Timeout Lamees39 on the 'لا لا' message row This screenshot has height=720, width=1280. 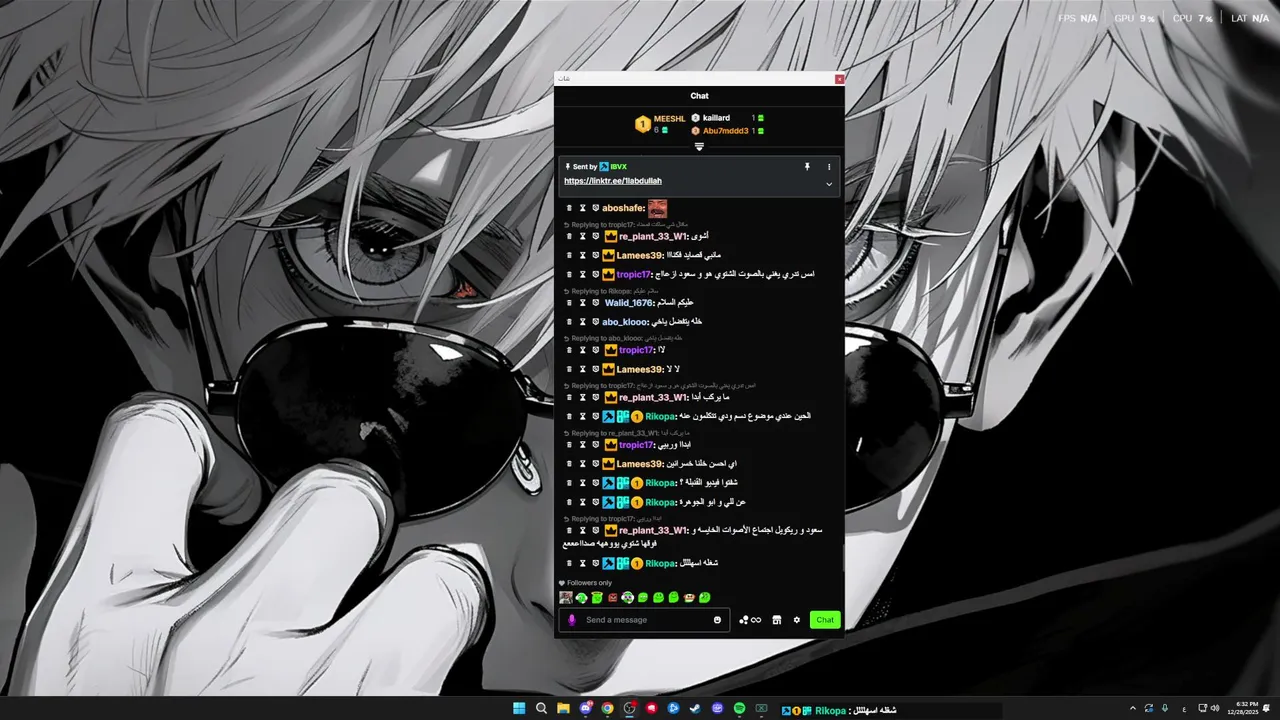coord(582,369)
